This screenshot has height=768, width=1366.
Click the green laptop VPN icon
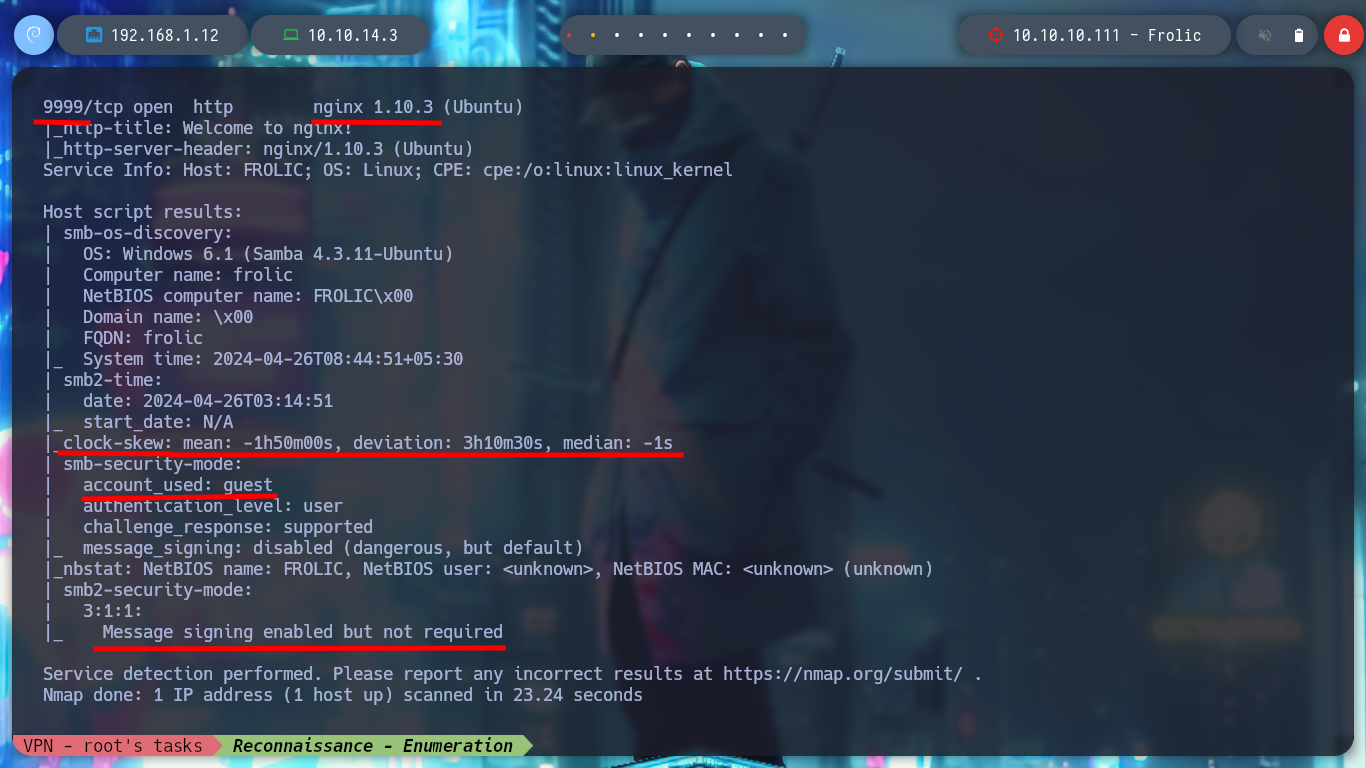[291, 35]
